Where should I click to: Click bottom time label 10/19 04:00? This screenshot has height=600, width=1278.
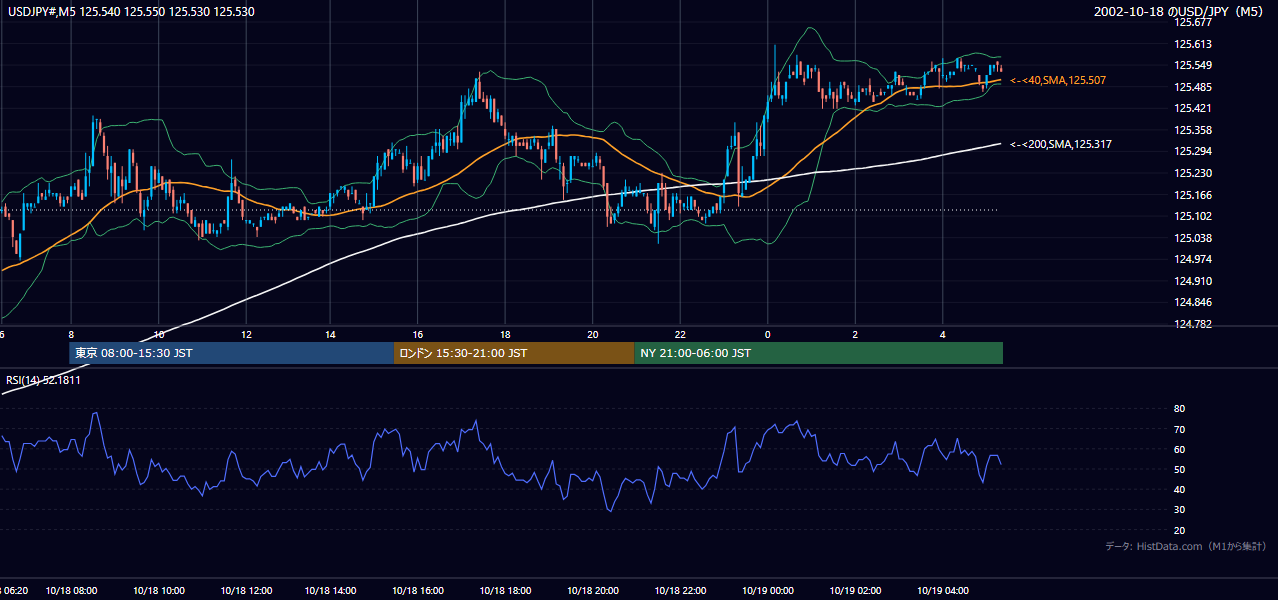pos(942,591)
